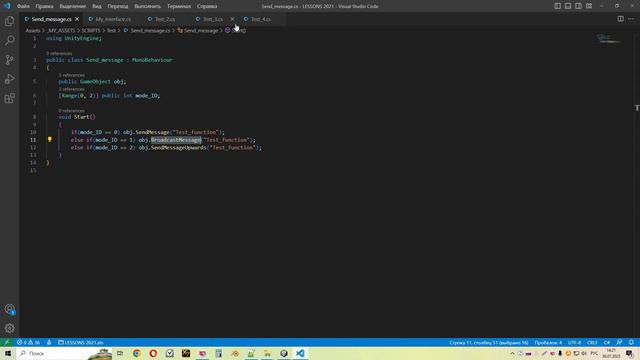The height and width of the screenshot is (360, 640).
Task: Click the lightbulb code action on line 11
Action: pos(50,140)
